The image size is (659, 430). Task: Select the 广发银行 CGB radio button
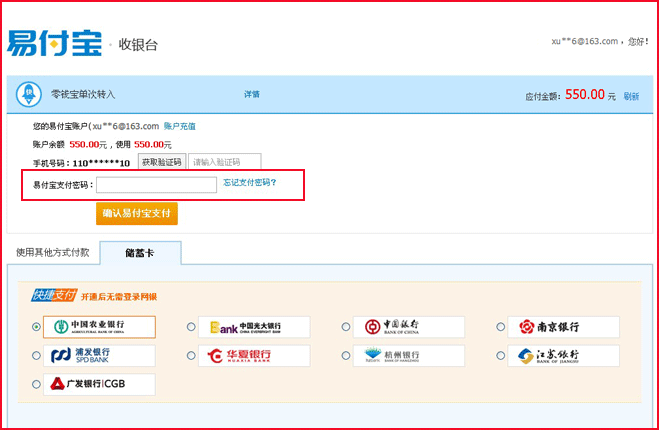tap(37, 384)
